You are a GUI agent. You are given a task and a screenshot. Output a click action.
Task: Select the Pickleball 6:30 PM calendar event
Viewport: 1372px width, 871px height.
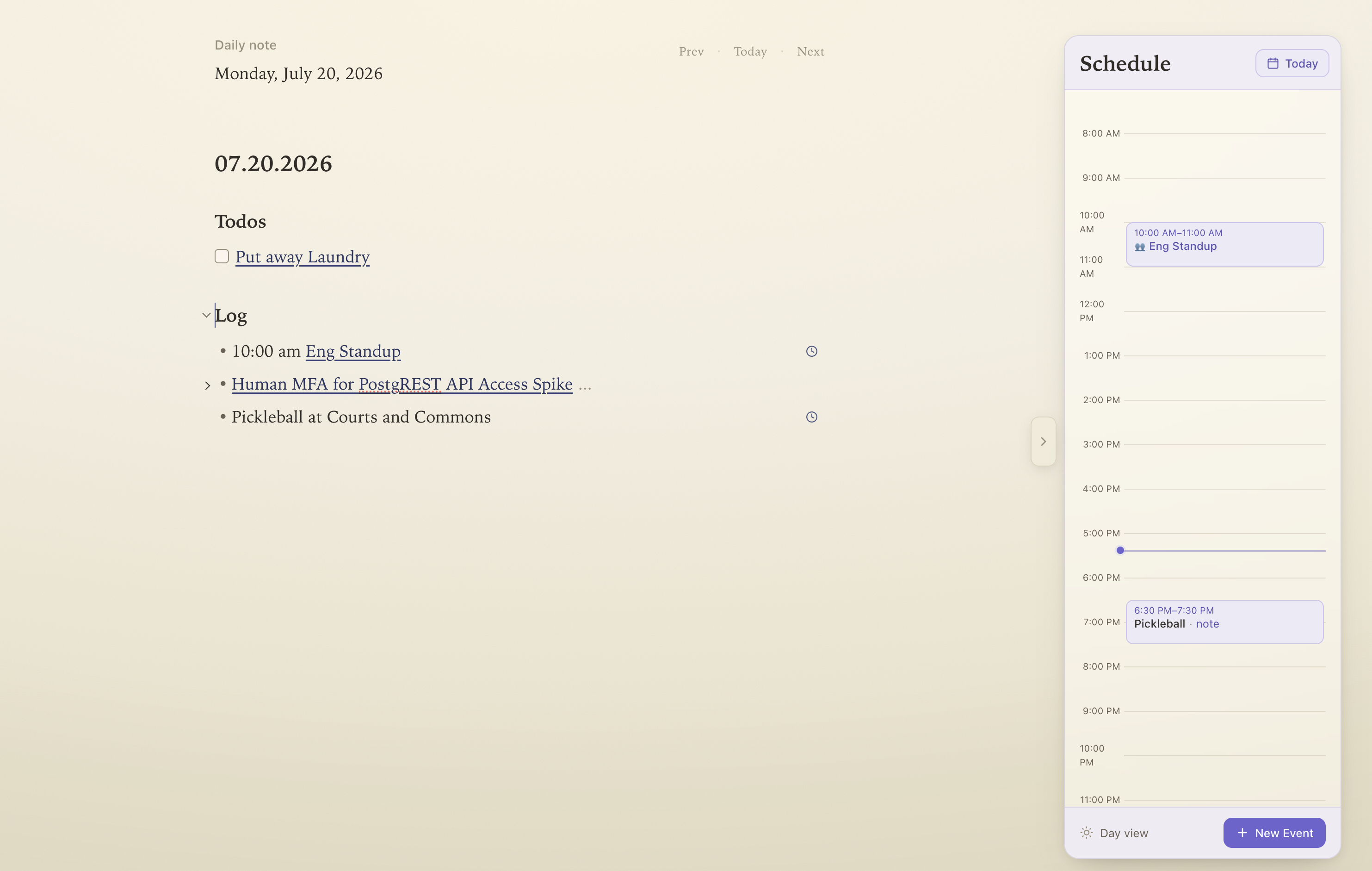click(x=1224, y=622)
